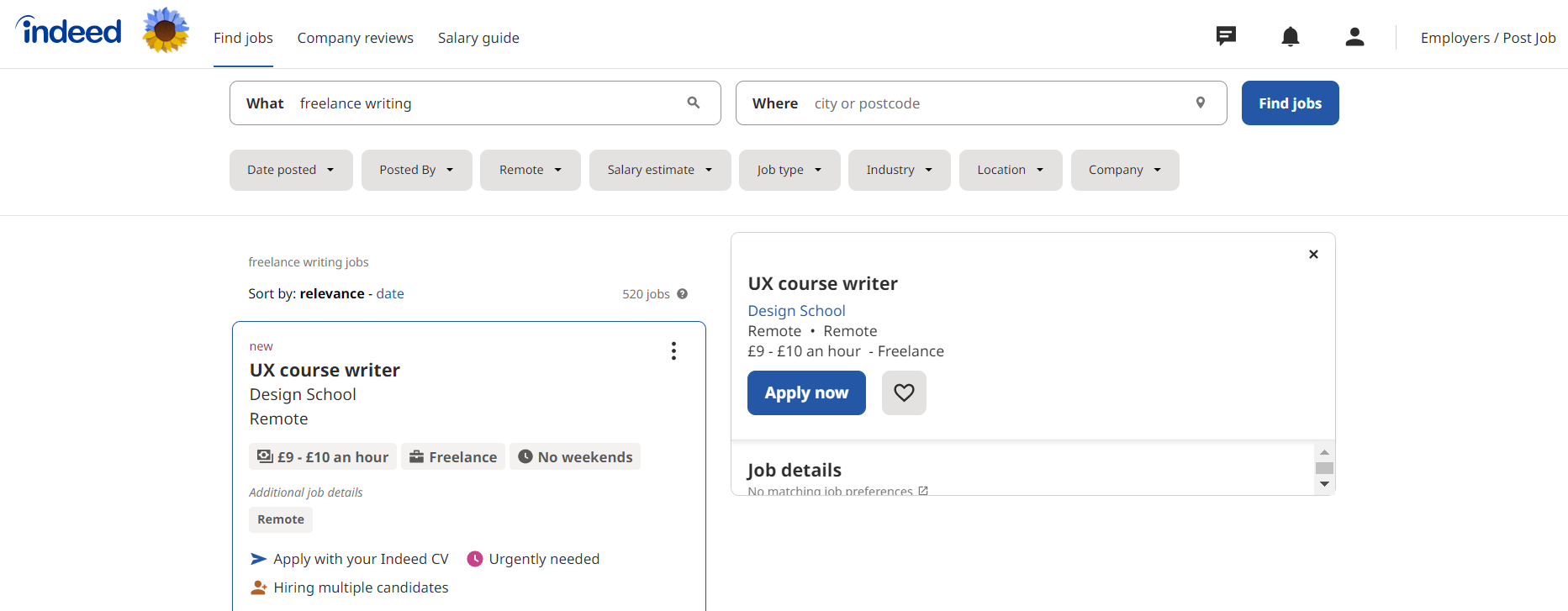Go to the Find jobs tab

[243, 38]
